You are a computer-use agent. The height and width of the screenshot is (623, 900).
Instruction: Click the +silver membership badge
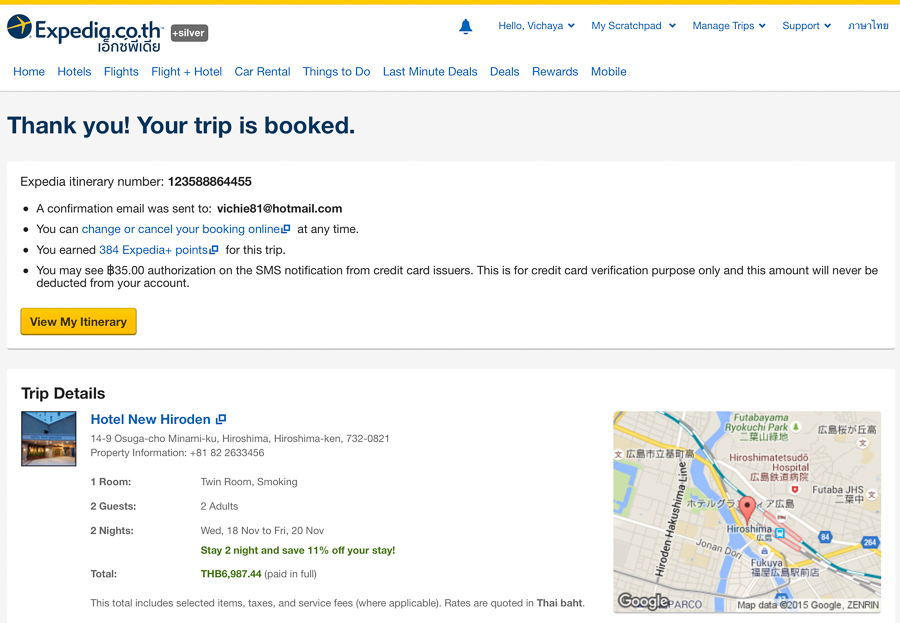(x=189, y=33)
